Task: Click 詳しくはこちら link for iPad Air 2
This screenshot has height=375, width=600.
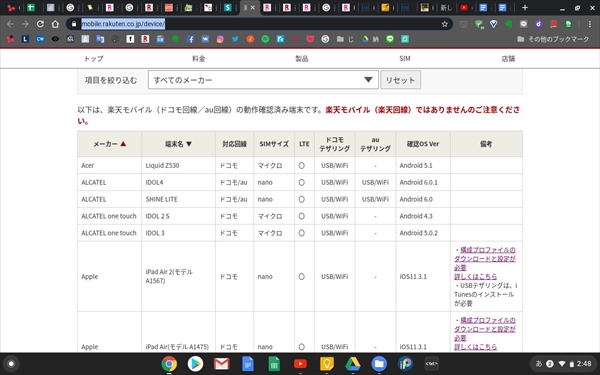Action: [476, 276]
